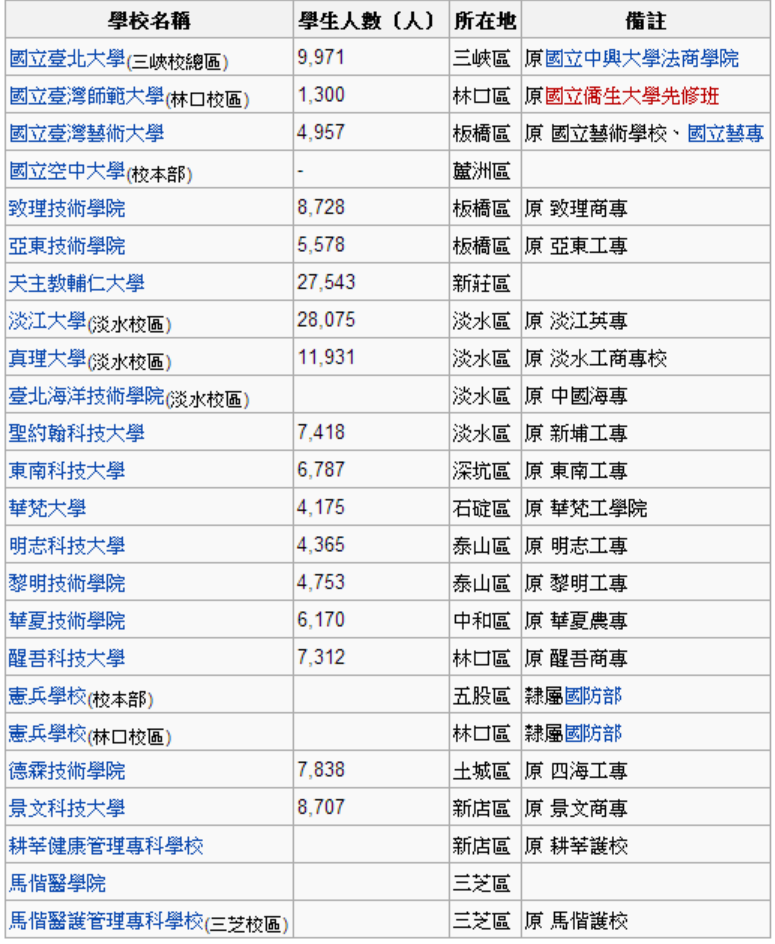Click the 學生人數（人） column header
Image resolution: width=775 pixels, height=944 pixels.
click(x=371, y=21)
